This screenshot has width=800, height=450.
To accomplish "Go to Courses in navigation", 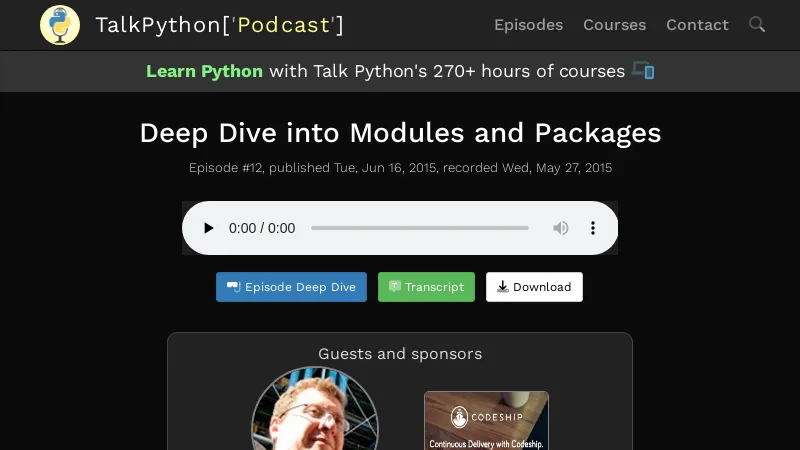I will 614,25.
